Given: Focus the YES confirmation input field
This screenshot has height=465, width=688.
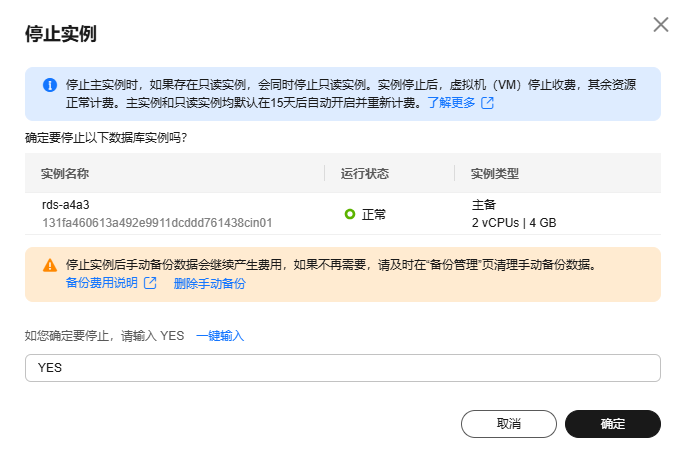Looking at the screenshot, I should (342, 367).
